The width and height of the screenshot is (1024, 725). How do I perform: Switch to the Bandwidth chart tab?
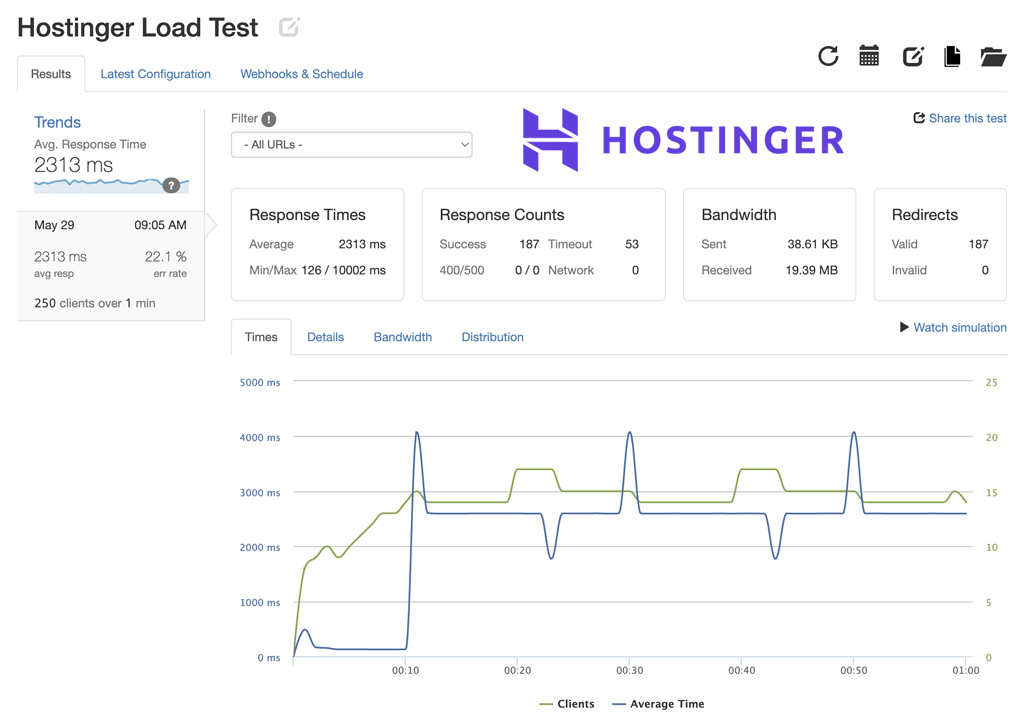coord(402,337)
